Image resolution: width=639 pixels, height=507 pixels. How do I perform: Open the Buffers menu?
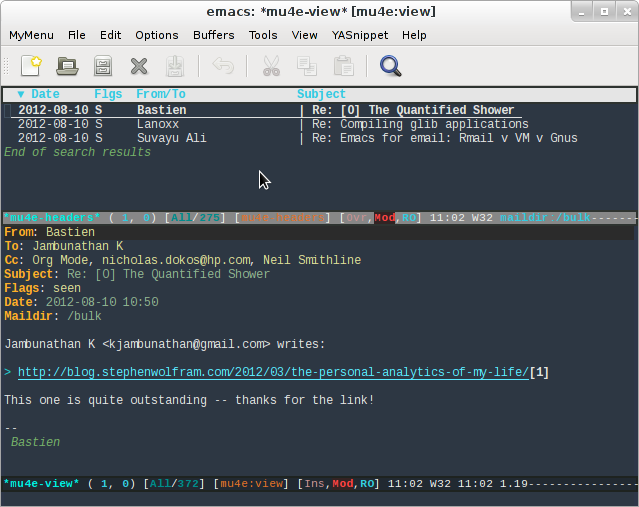coord(213,35)
